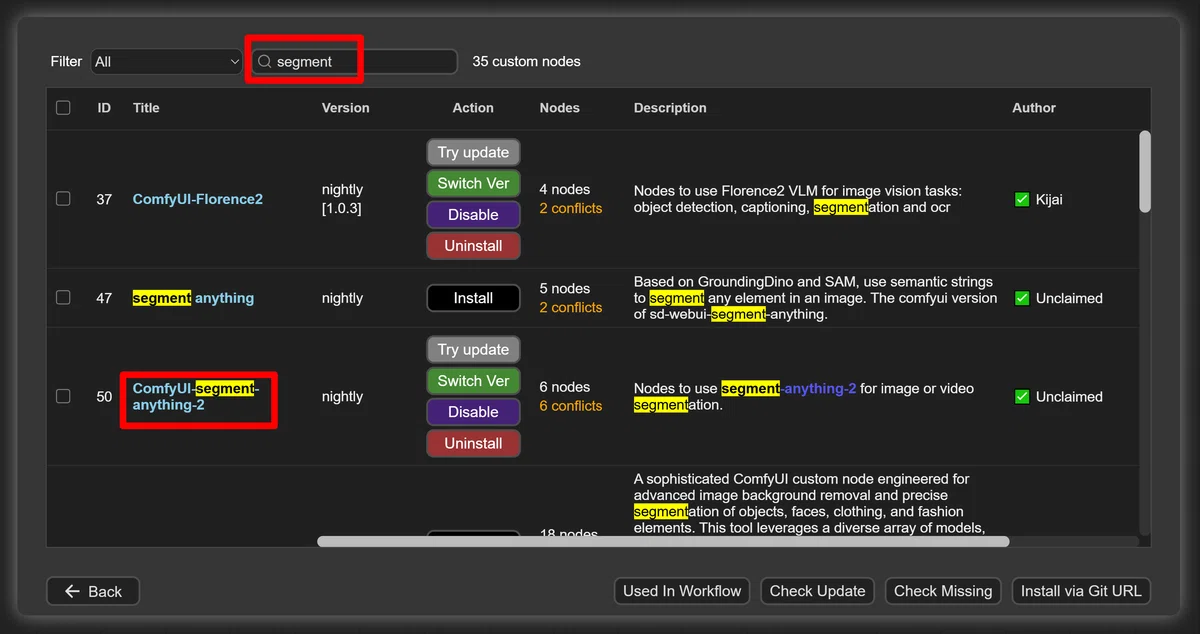Sort by the ID column header
Viewport: 1200px width, 634px height.
[x=104, y=108]
